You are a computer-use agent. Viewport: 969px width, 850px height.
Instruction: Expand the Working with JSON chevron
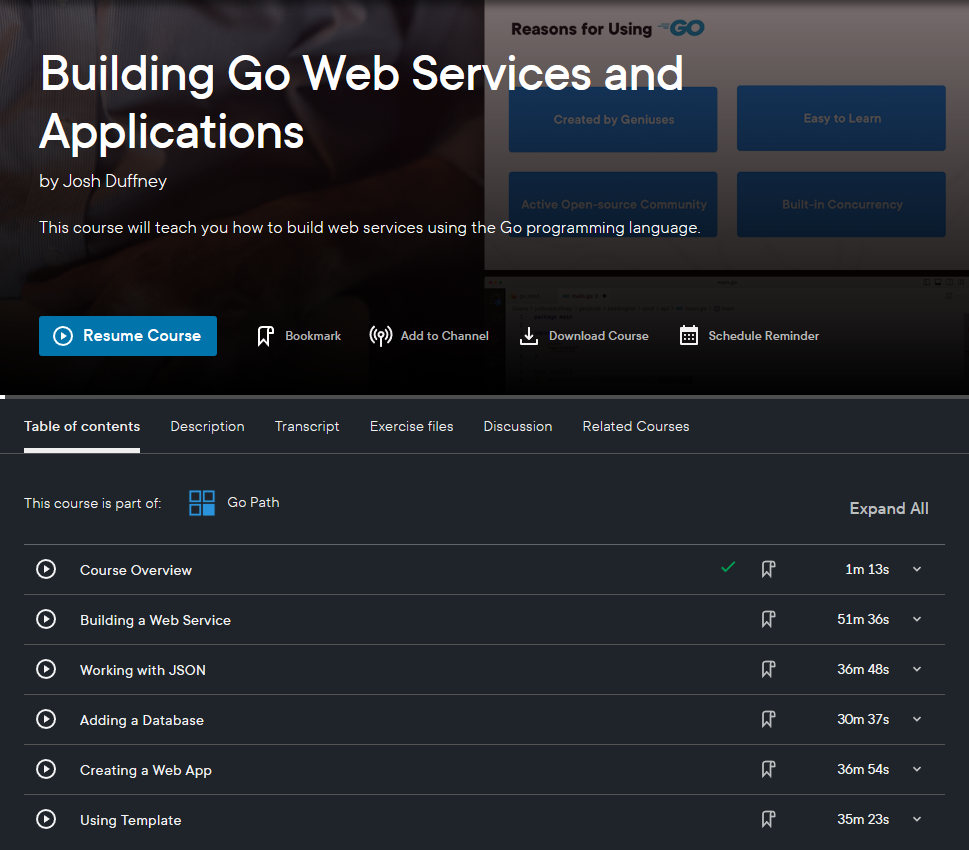(917, 669)
